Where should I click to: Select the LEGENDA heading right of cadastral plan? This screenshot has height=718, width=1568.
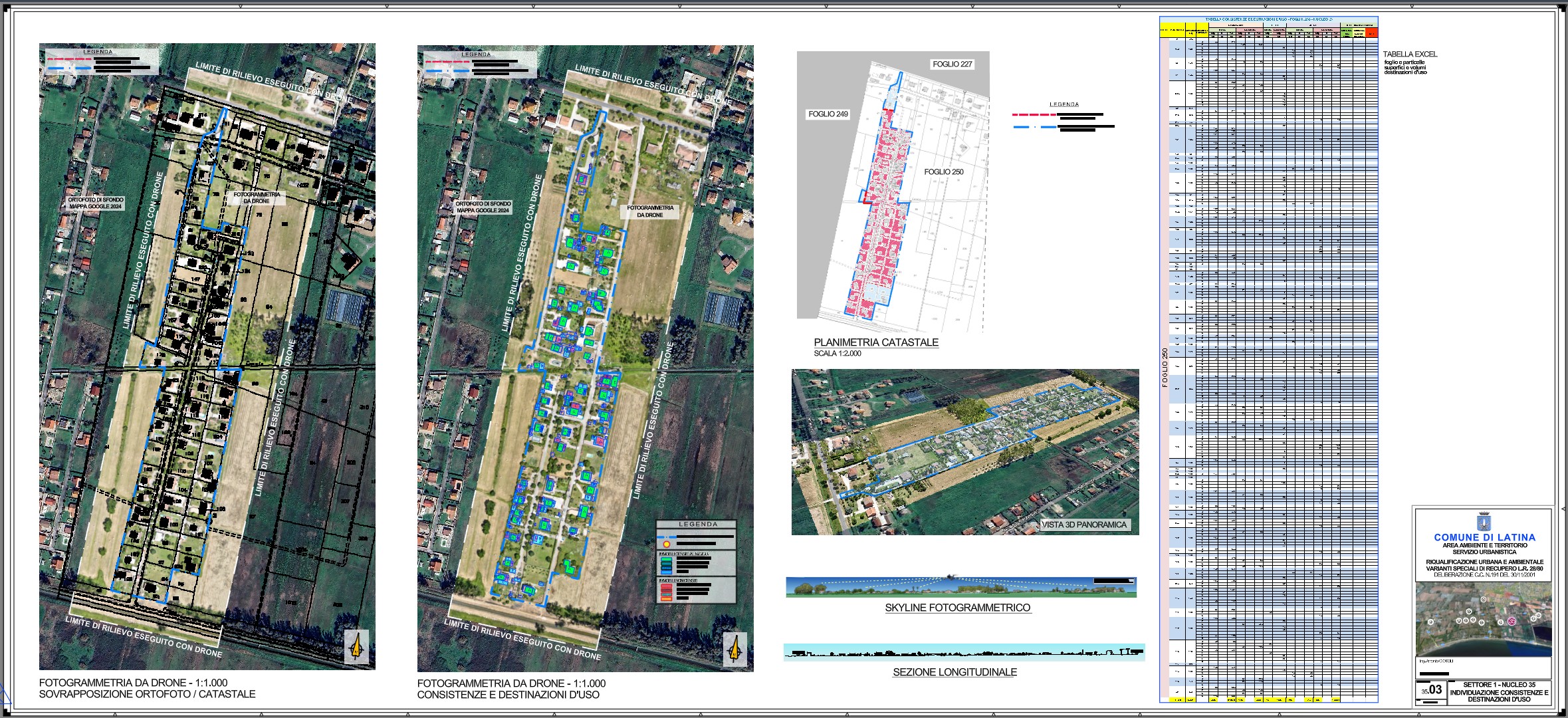[1064, 104]
